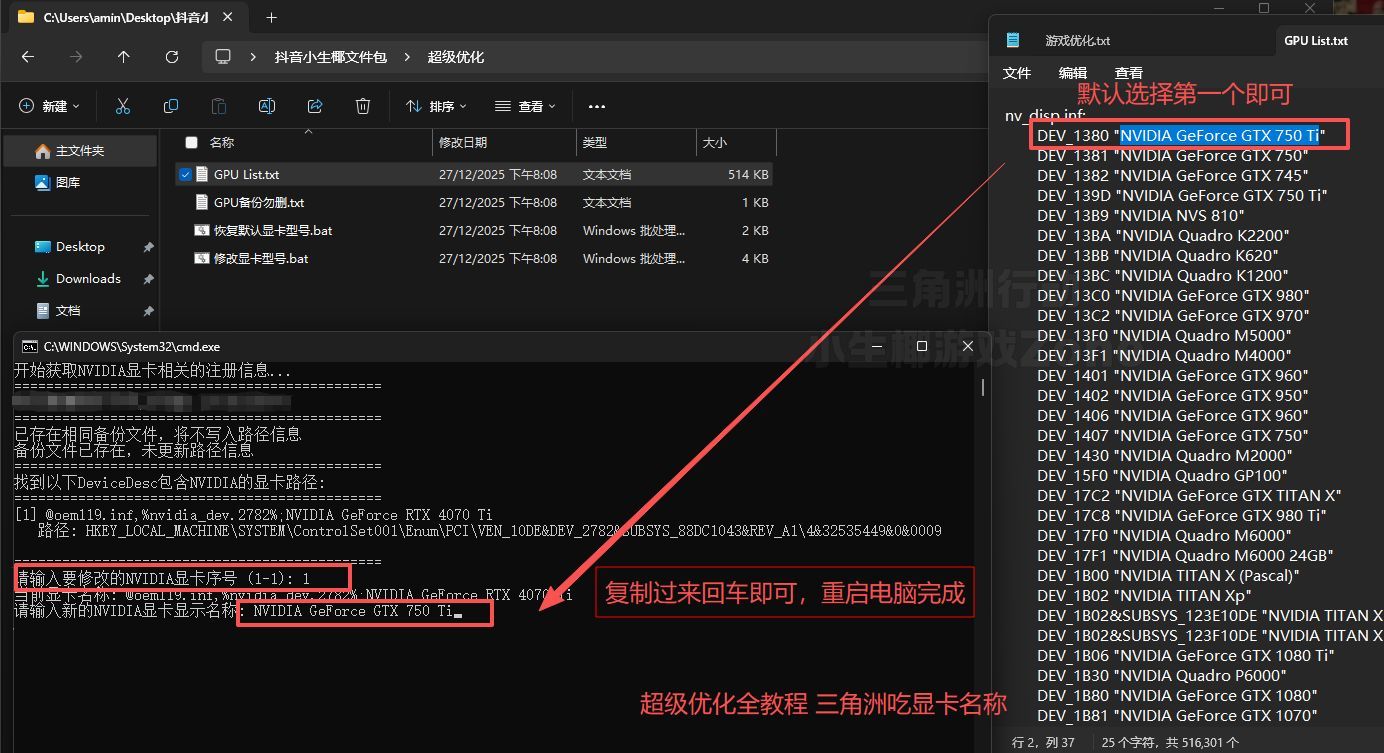Select 抖音小生椰文件包 breadcrumb

tap(331, 57)
